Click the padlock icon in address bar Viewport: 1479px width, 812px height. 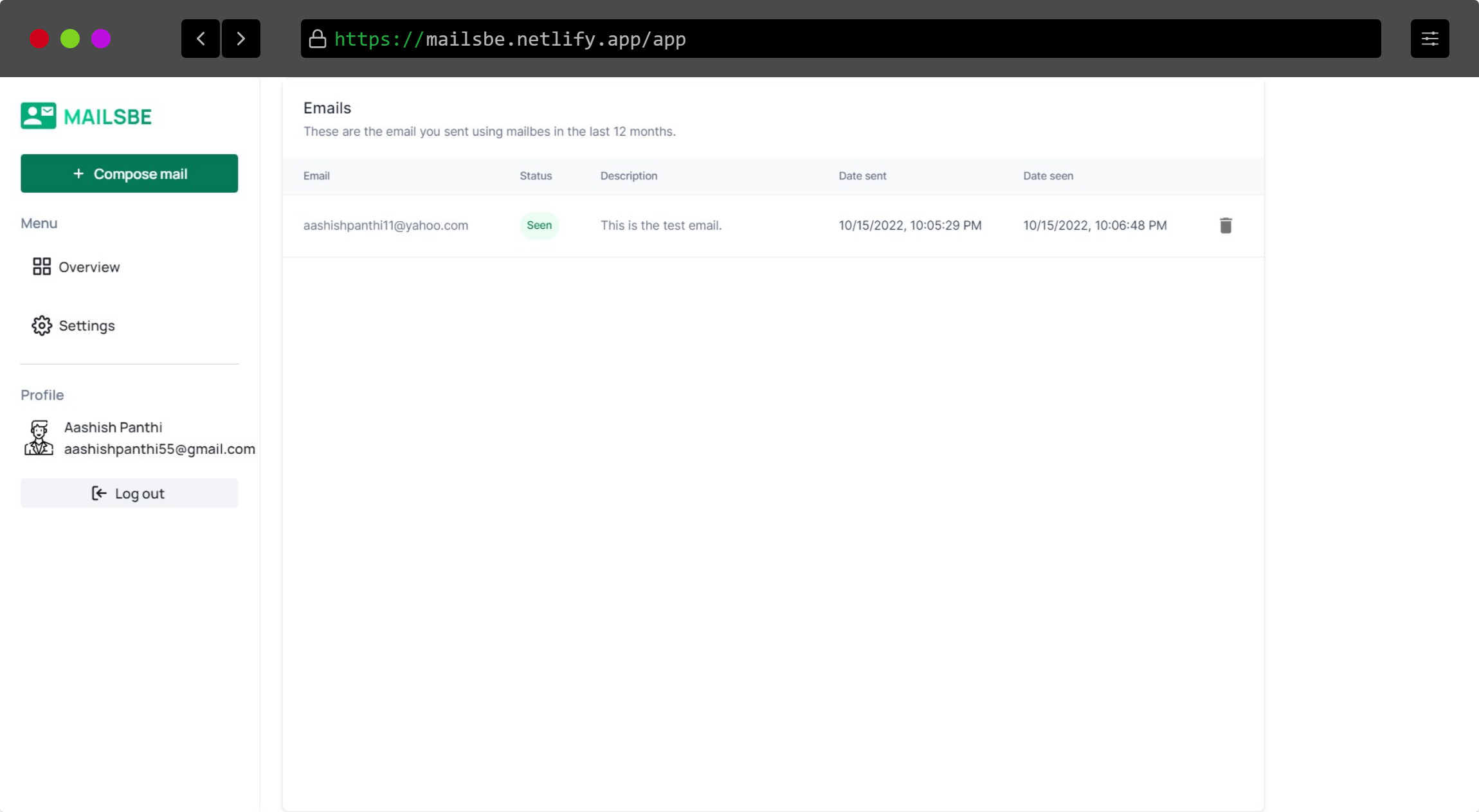[318, 39]
